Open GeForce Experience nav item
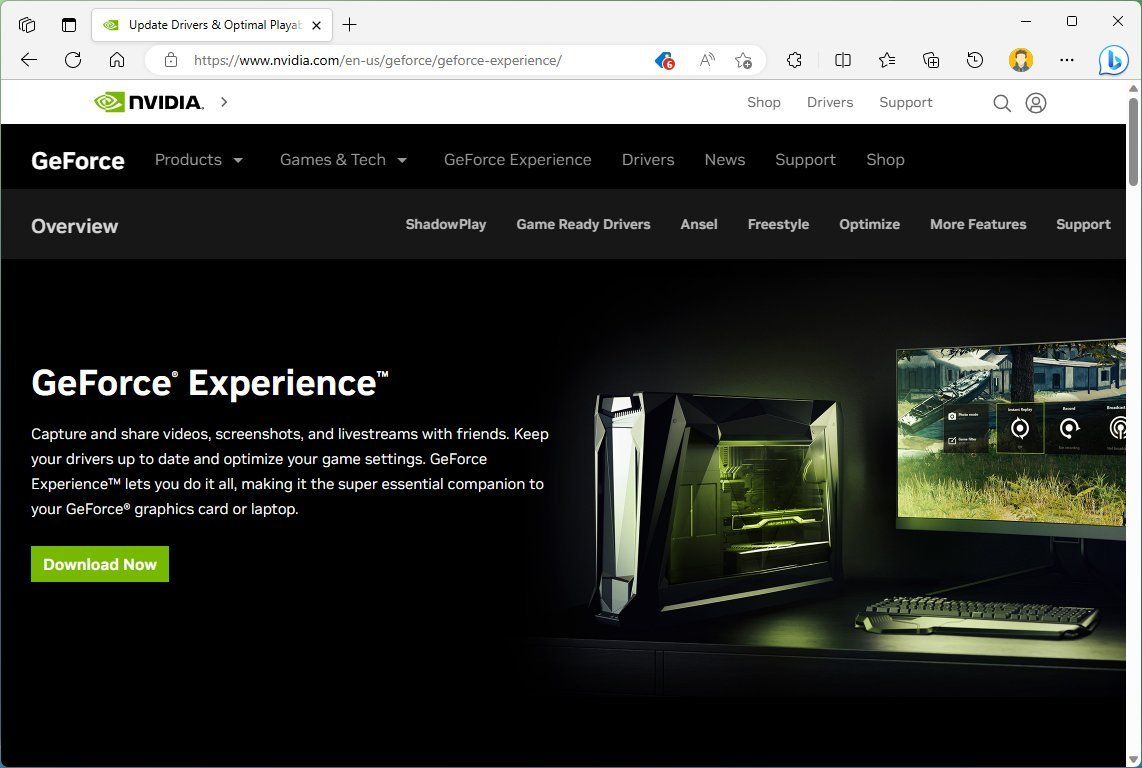Screen dimensions: 1142x768 tap(517, 160)
